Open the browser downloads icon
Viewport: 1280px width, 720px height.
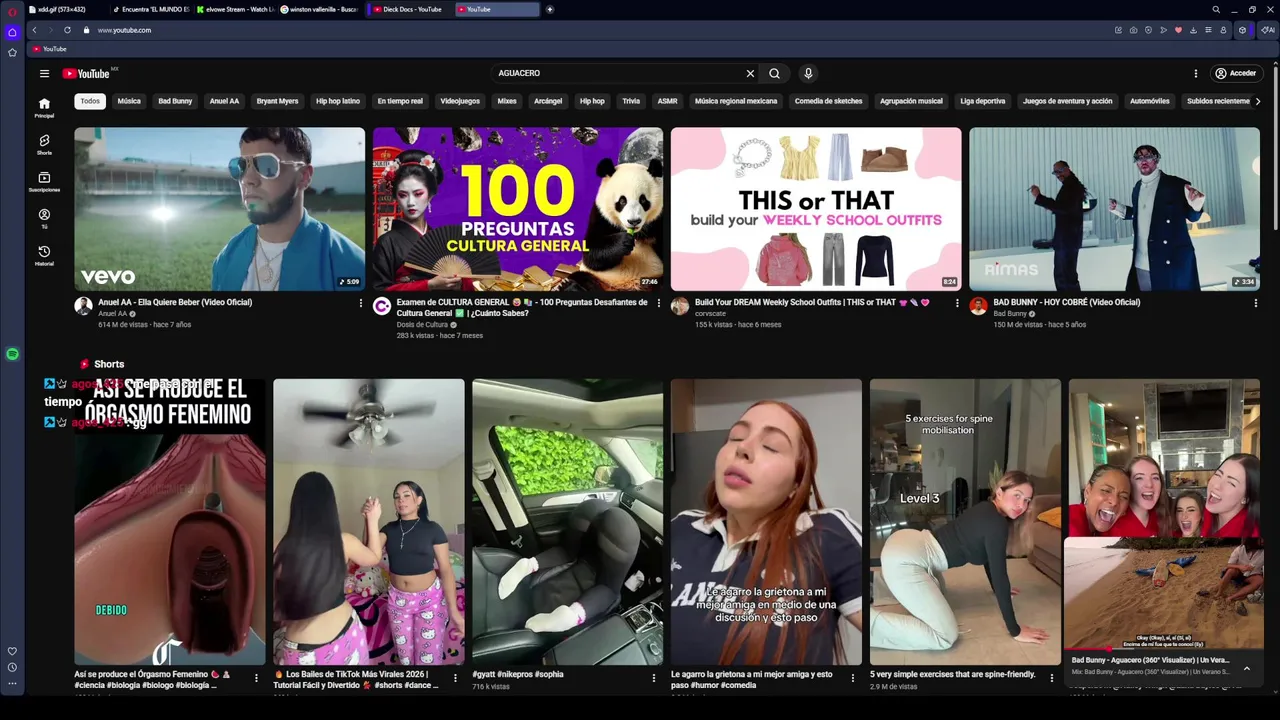[1193, 30]
